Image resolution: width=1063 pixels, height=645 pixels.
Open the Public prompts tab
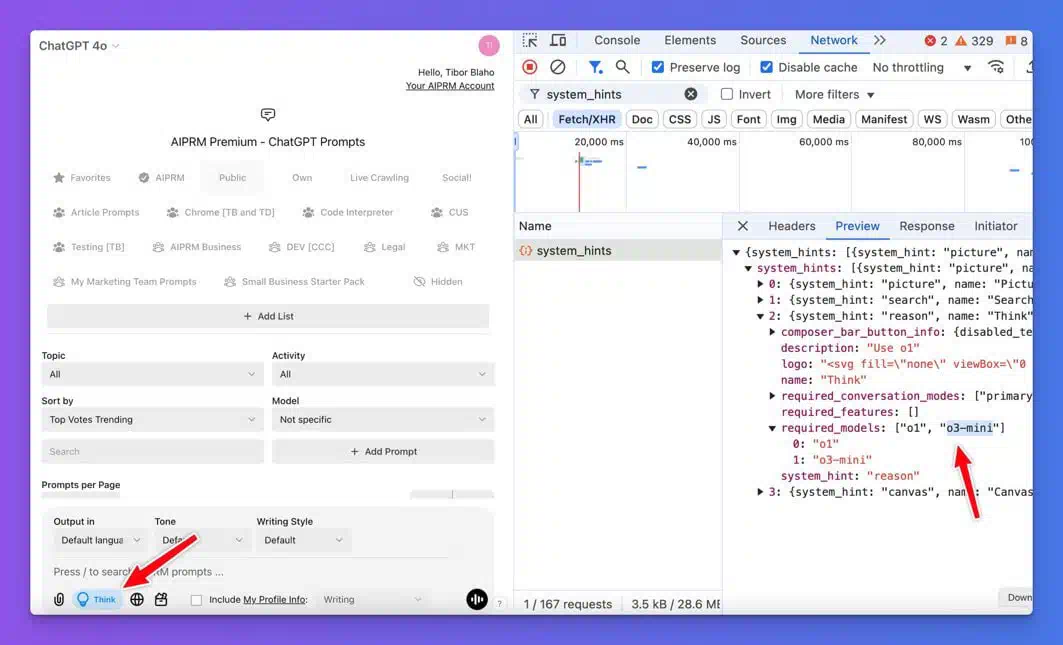[x=232, y=178]
